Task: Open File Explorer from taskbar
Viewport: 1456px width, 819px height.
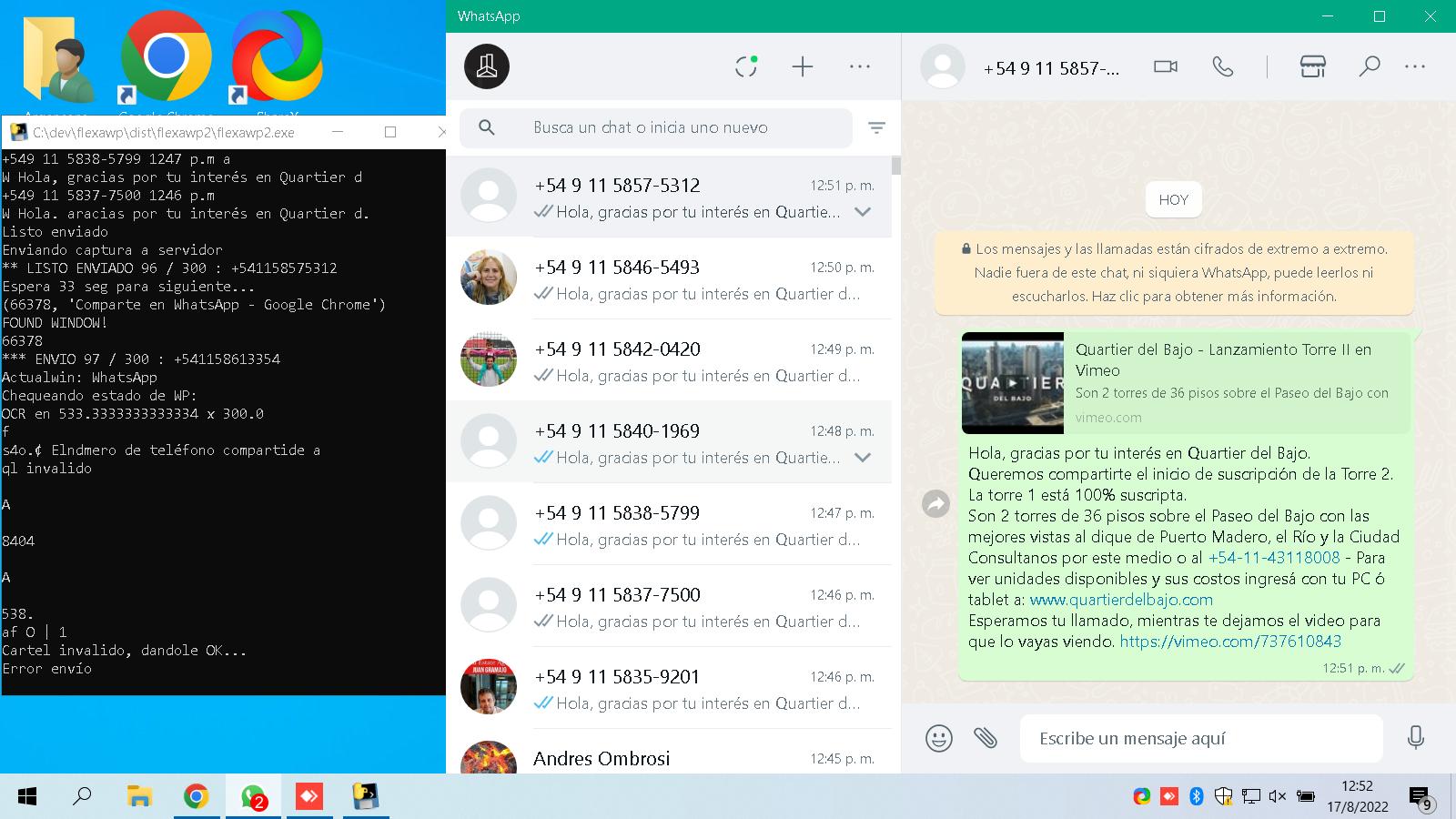Action: point(139,797)
